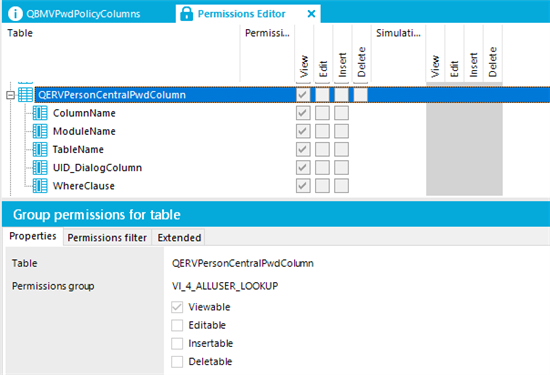Viewport: 550px width, 375px height.
Task: Select the ModuleName tree entry
Action: [84, 131]
